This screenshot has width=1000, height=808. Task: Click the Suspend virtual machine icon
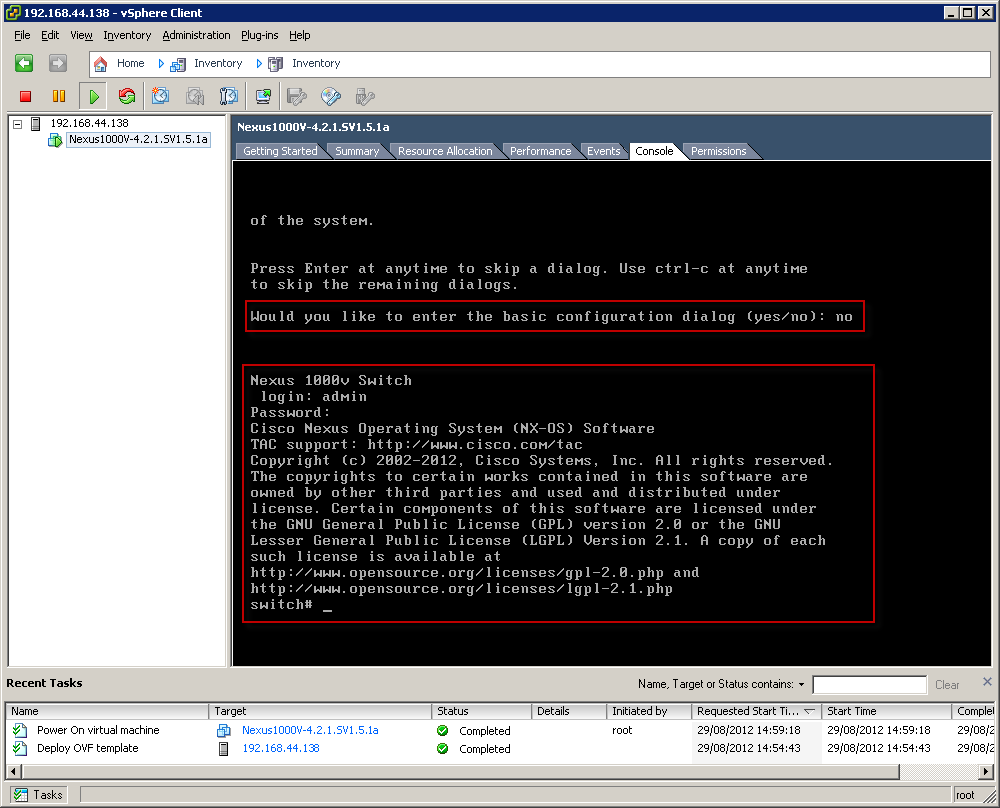tap(59, 96)
